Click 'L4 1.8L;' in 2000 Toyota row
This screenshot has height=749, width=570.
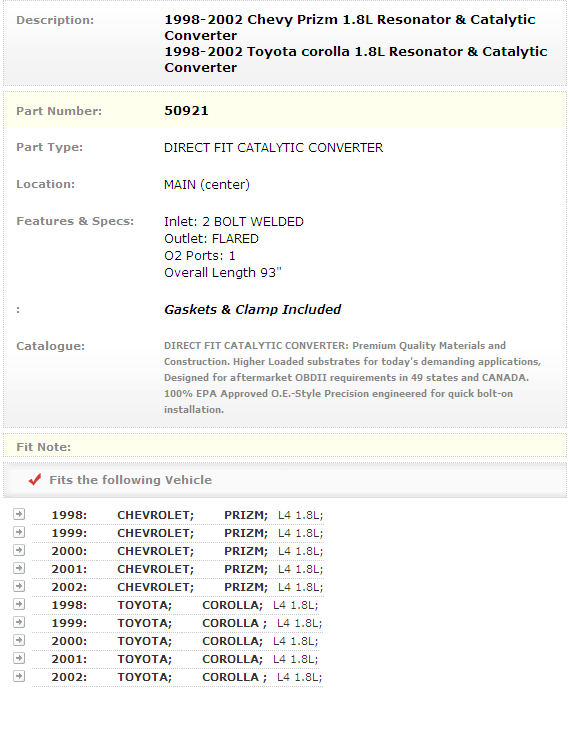295,641
